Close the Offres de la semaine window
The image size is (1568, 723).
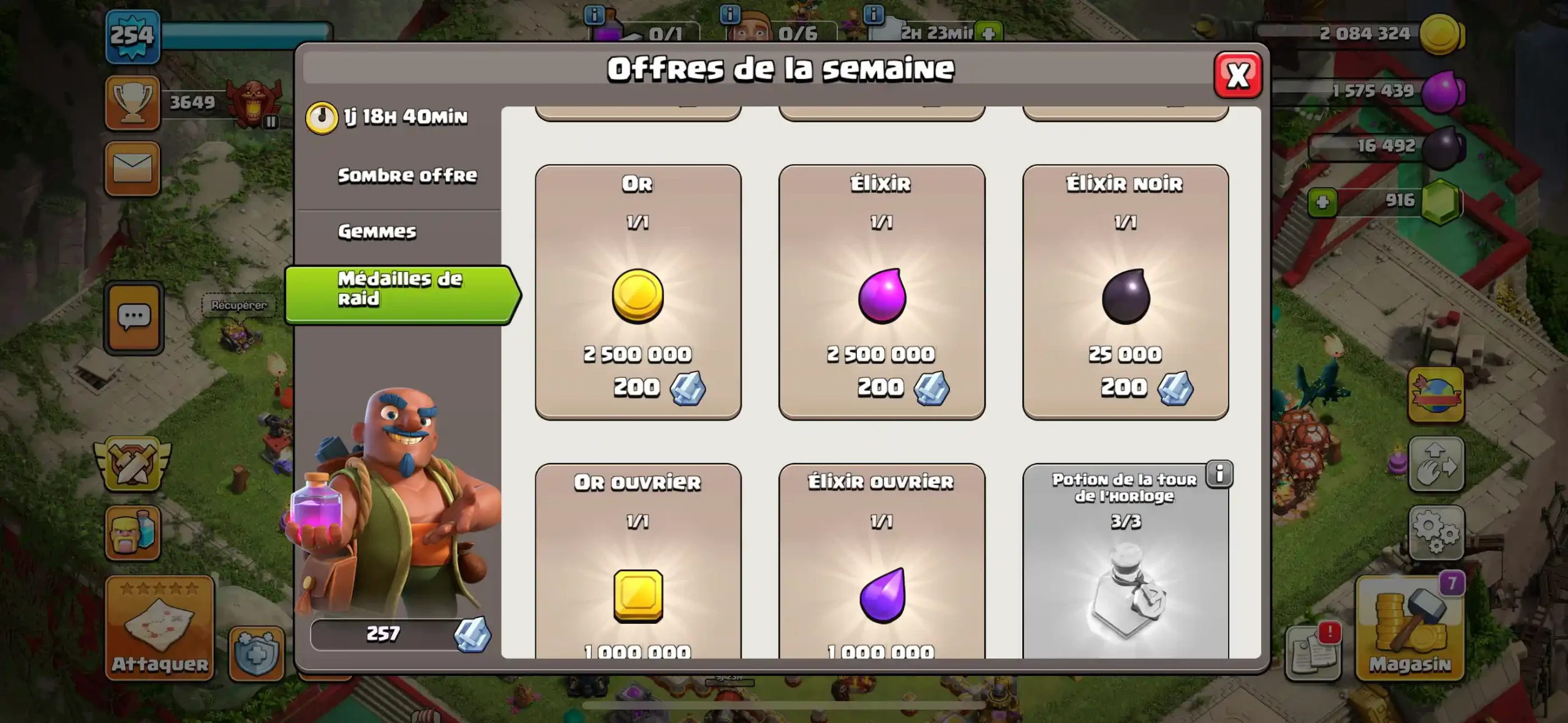coord(1238,75)
